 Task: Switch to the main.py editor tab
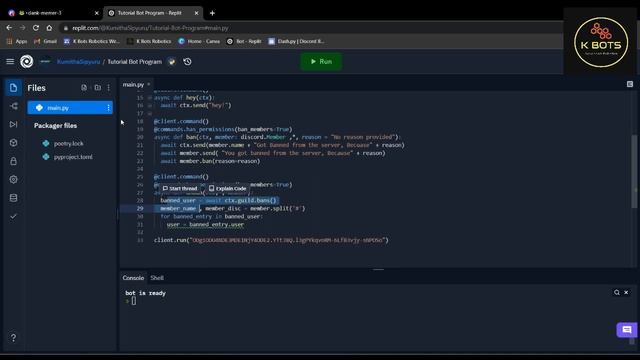(133, 84)
